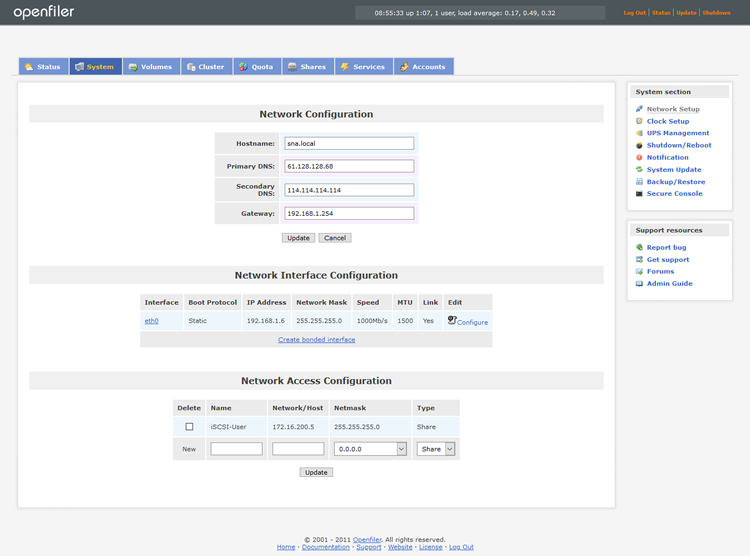Click the footer Openfiler link
The image size is (750, 556).
pyautogui.click(x=367, y=540)
